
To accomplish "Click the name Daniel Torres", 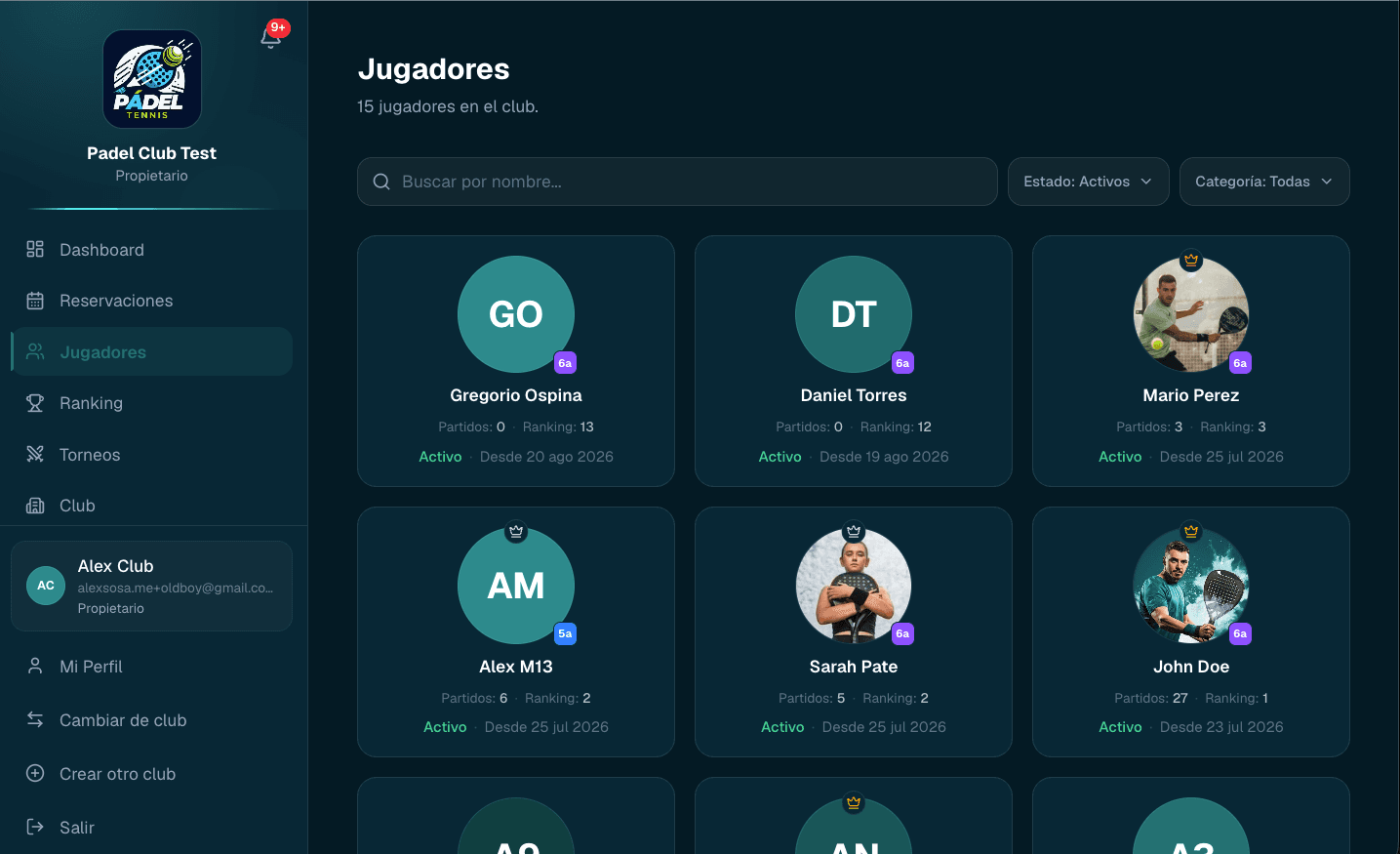I will (854, 395).
